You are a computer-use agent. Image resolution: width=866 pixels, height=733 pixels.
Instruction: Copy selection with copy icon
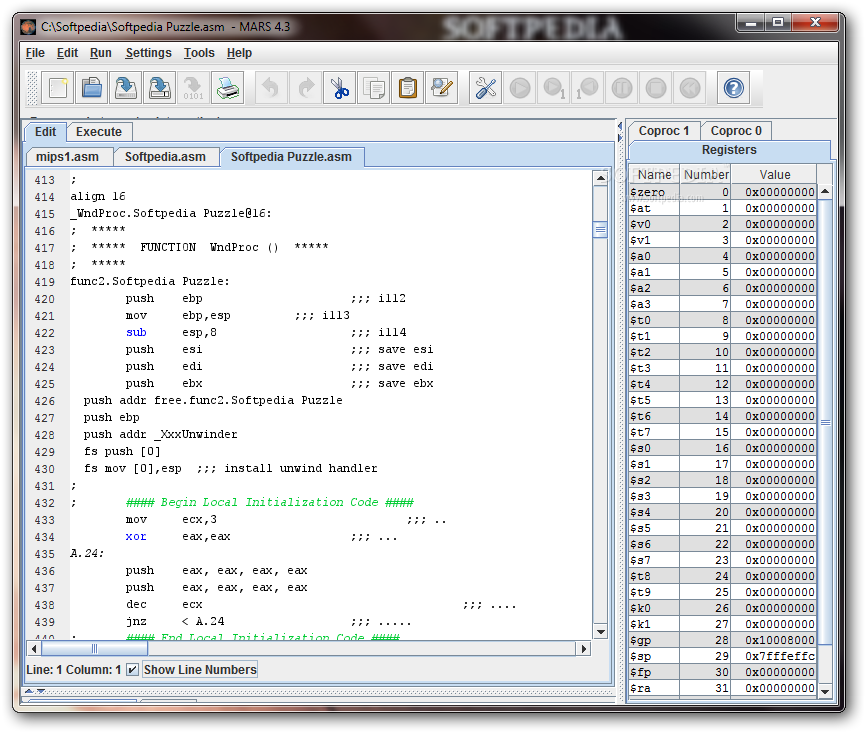(374, 88)
